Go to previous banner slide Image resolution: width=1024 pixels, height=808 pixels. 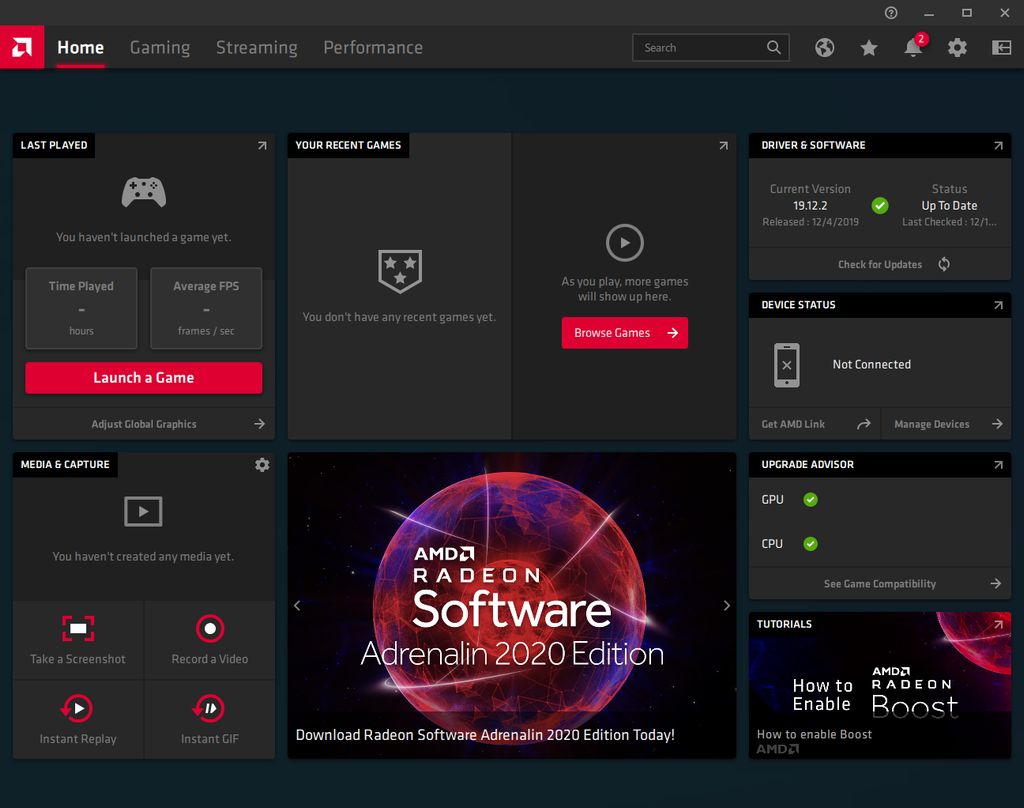297,606
